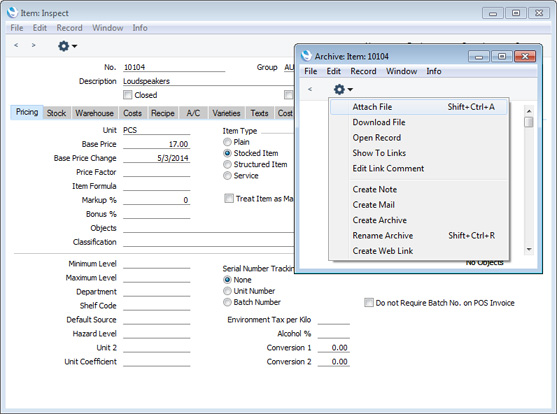This screenshot has width=557, height=414.
Task: Tick the Closed checkbox
Action: click(x=128, y=95)
